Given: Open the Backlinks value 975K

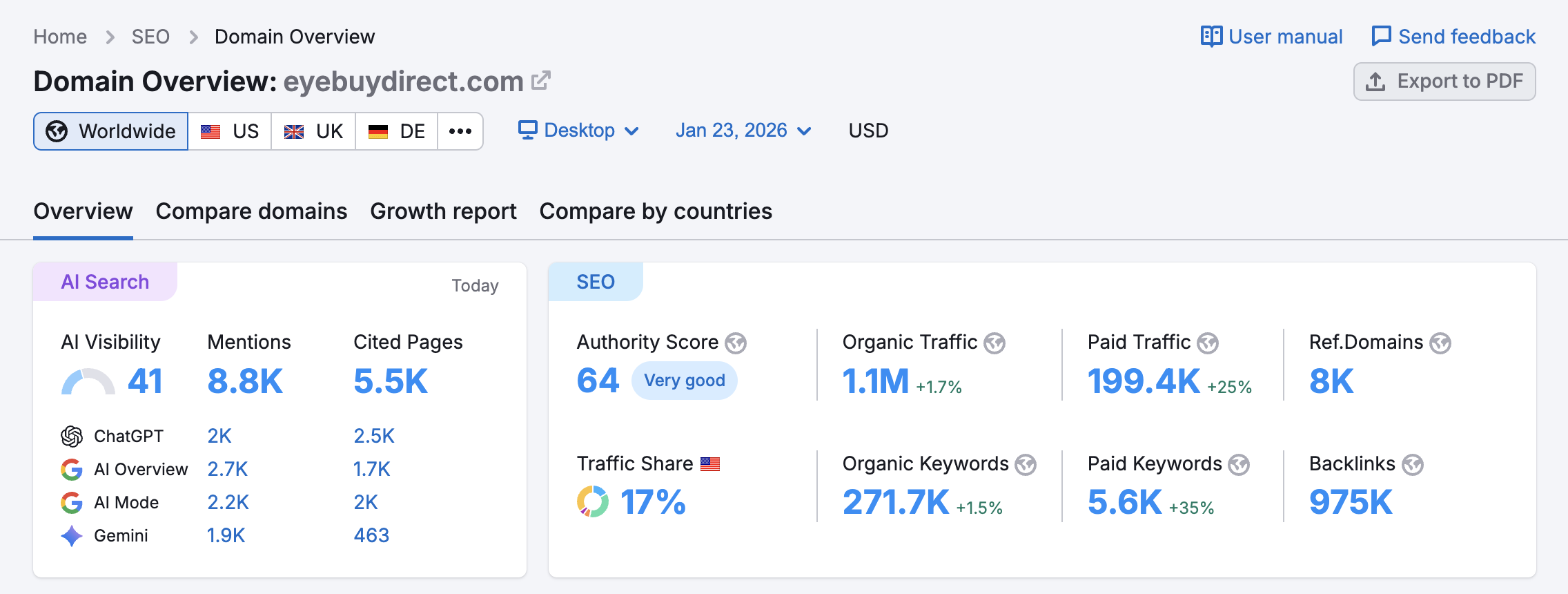Looking at the screenshot, I should [x=1351, y=502].
